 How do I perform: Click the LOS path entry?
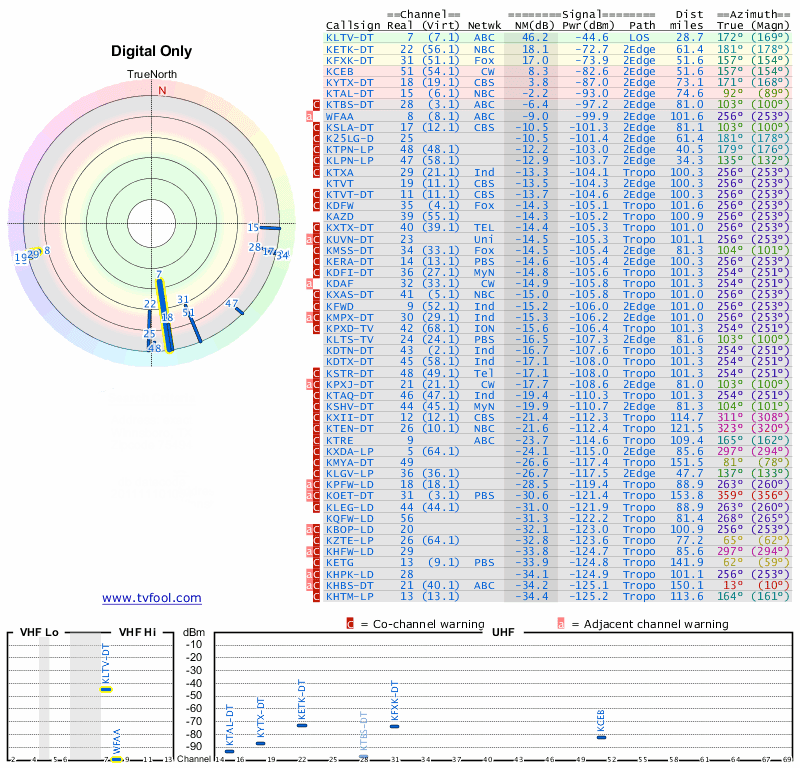(639, 38)
